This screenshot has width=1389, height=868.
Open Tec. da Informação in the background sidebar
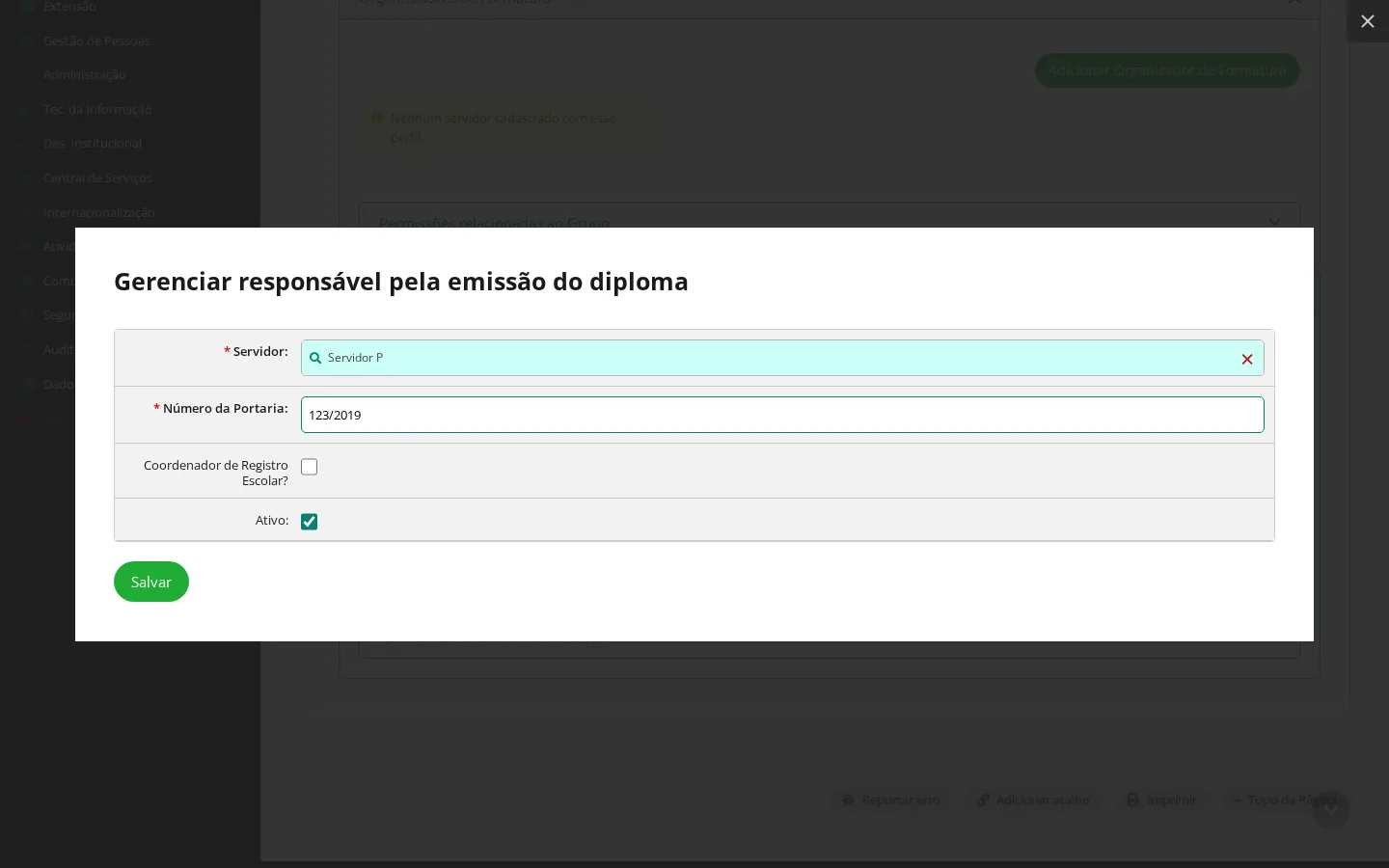coord(97,110)
